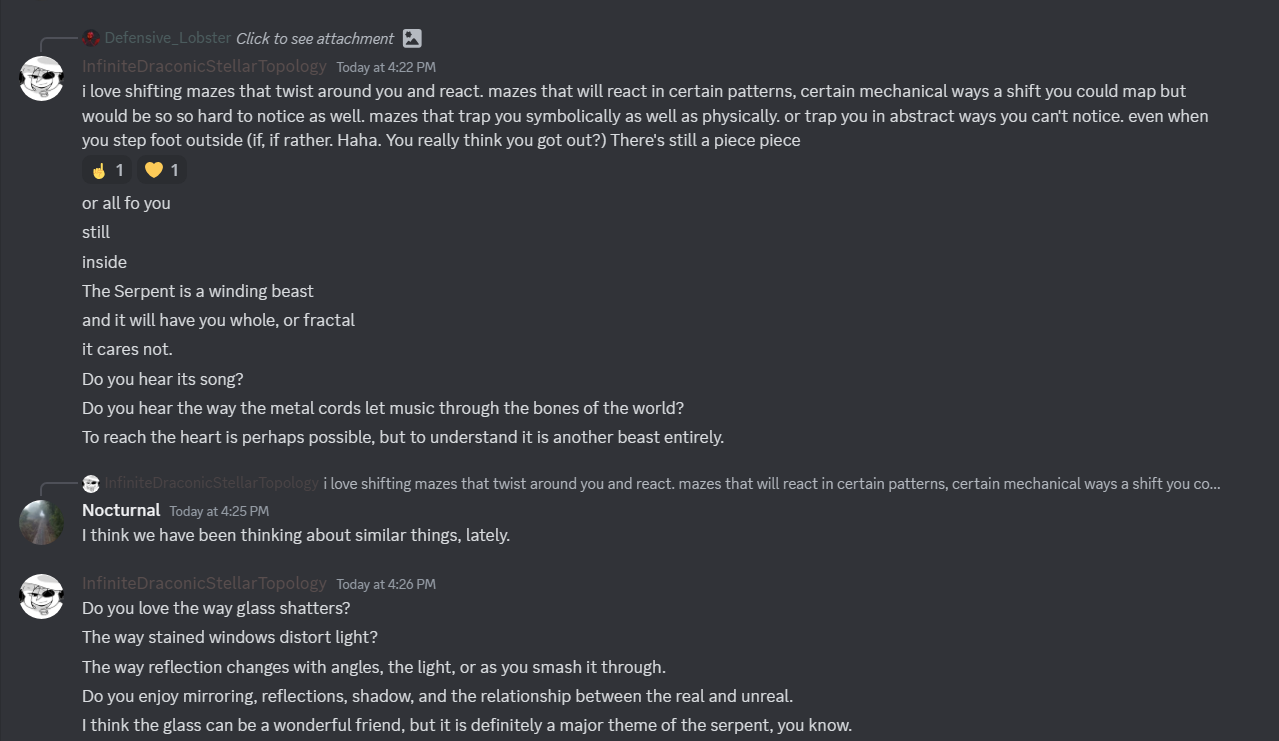The image size is (1279, 741).
Task: Click Nocturnal's profile avatar
Action: coord(42,522)
